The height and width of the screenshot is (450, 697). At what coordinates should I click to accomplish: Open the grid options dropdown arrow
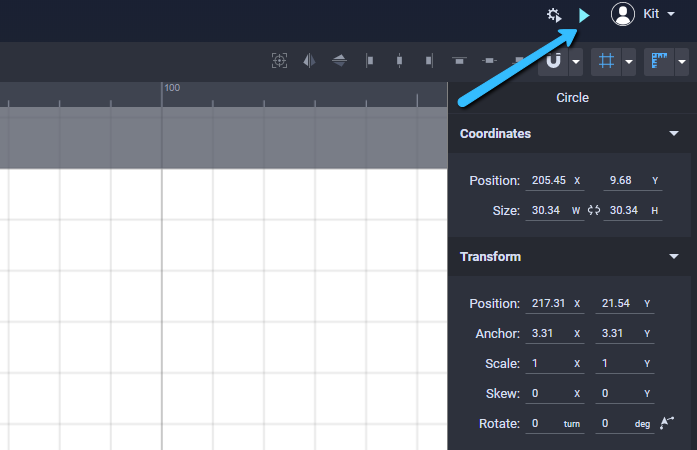(x=629, y=61)
